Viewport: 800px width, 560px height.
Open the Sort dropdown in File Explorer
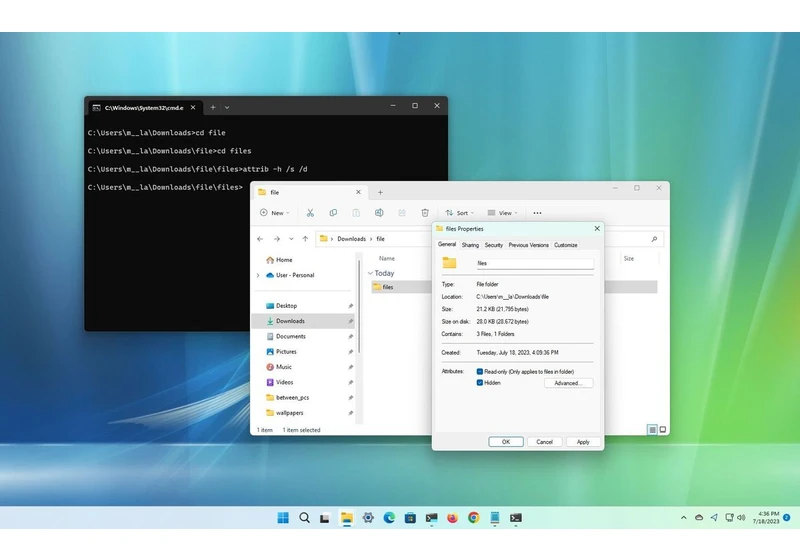[x=460, y=213]
